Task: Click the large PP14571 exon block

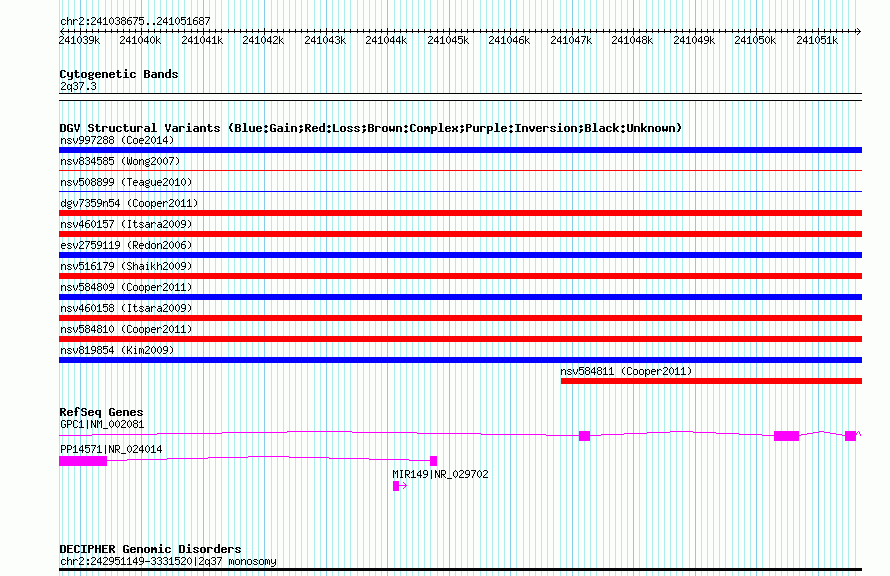Action: pos(83,461)
